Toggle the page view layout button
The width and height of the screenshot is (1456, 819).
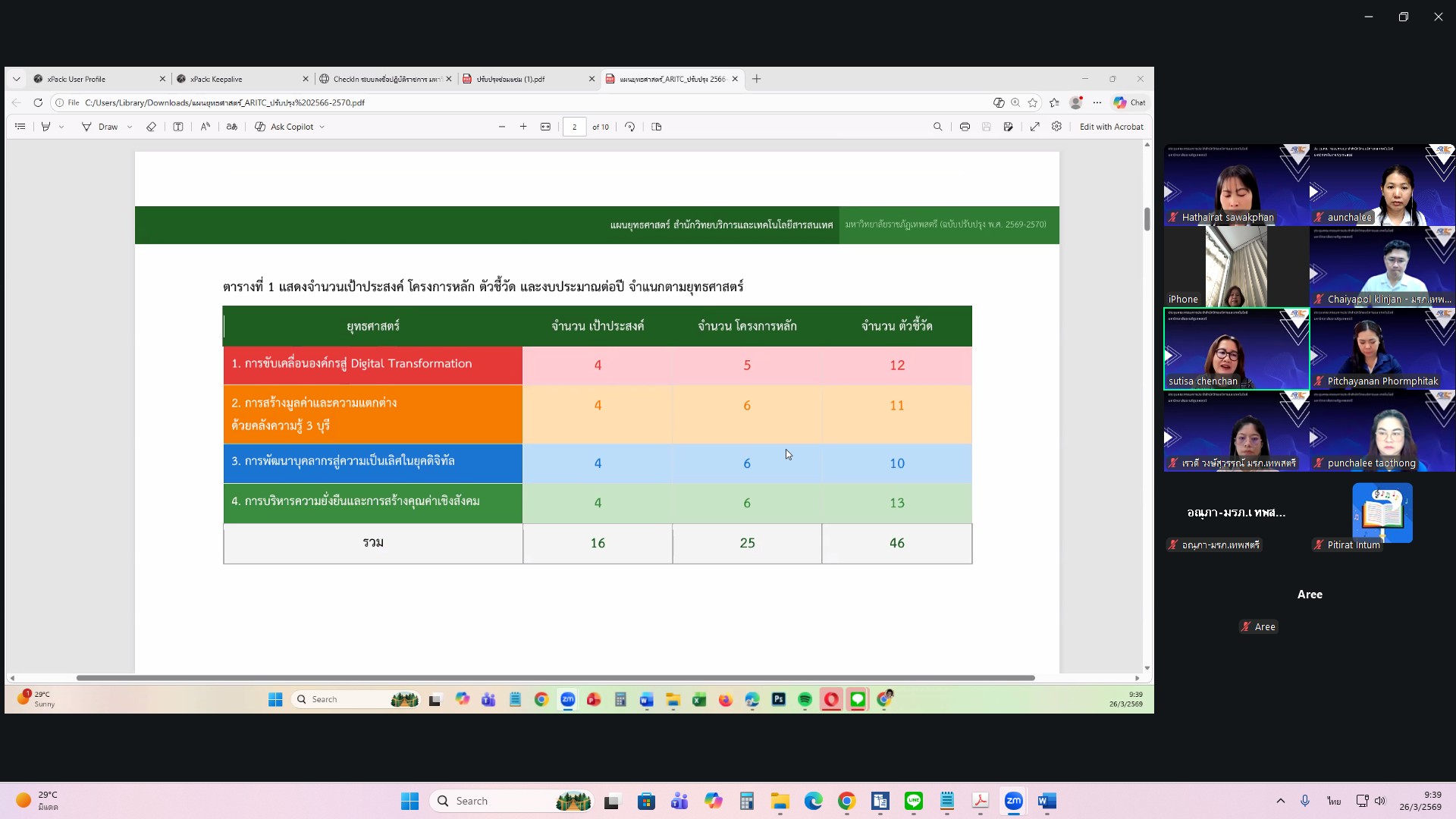click(x=657, y=127)
